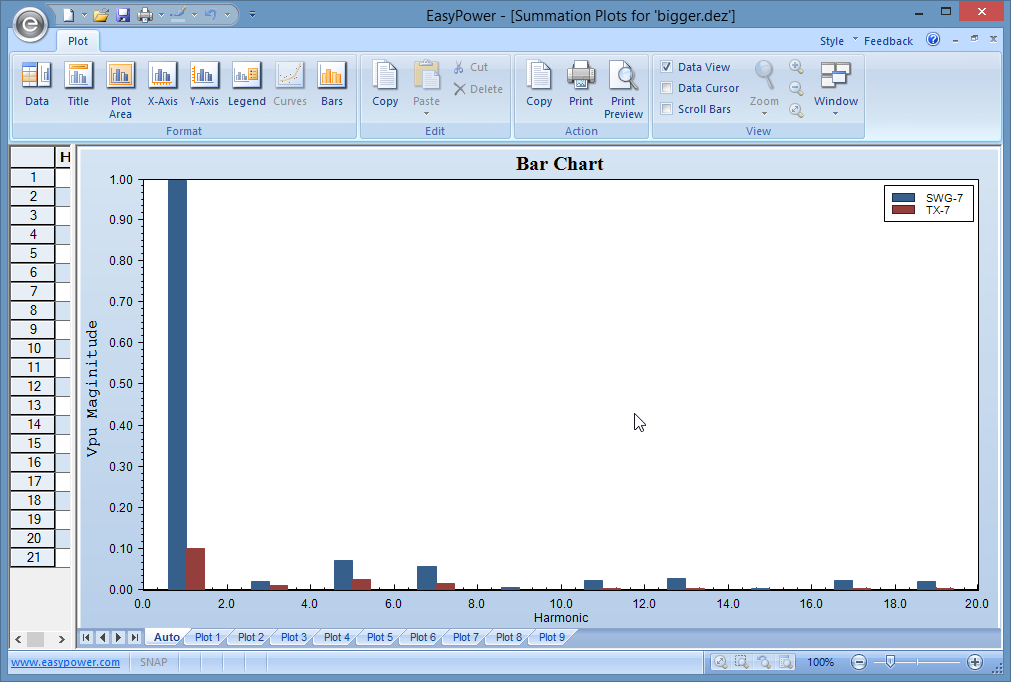Adjust the zoom slider handle
1011x682 pixels.
click(889, 662)
